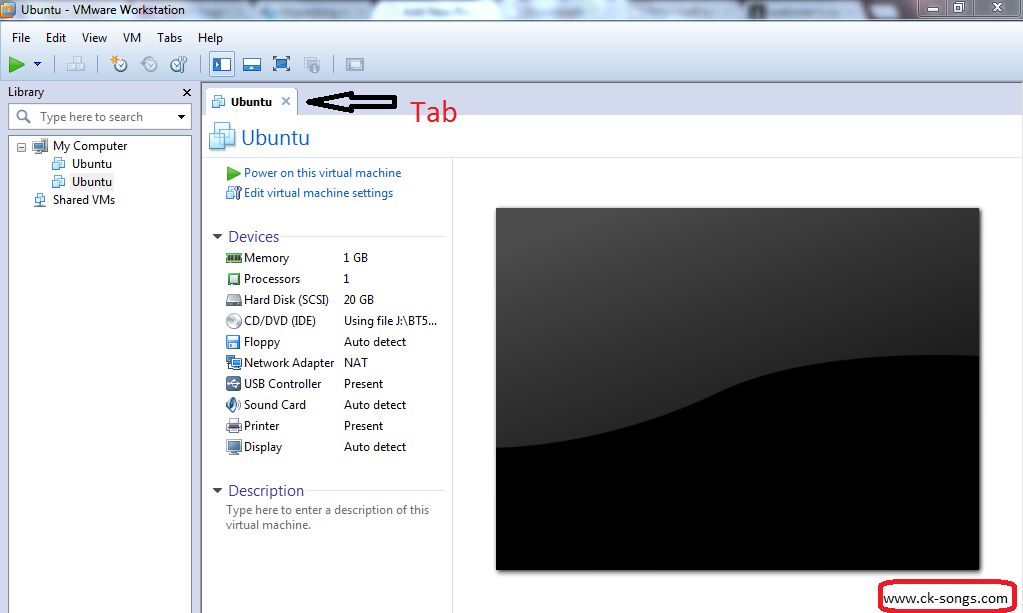Click the library search input field
Image resolution: width=1023 pixels, height=613 pixels.
tap(100, 117)
